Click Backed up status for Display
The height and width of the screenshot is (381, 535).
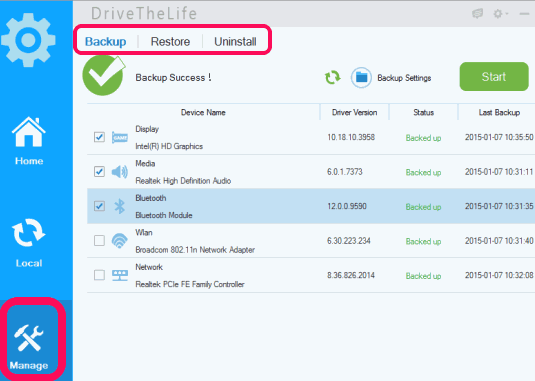point(423,138)
